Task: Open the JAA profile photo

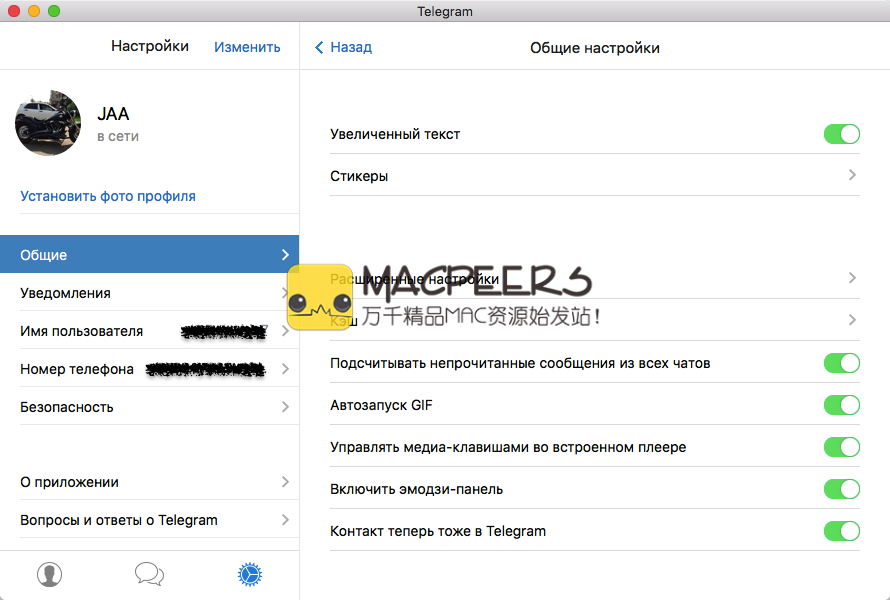Action: (x=48, y=123)
